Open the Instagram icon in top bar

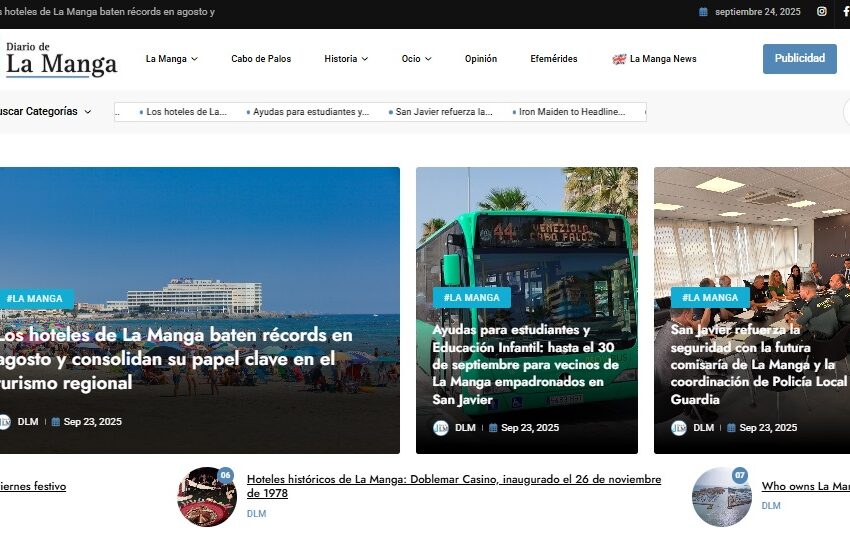coord(822,12)
